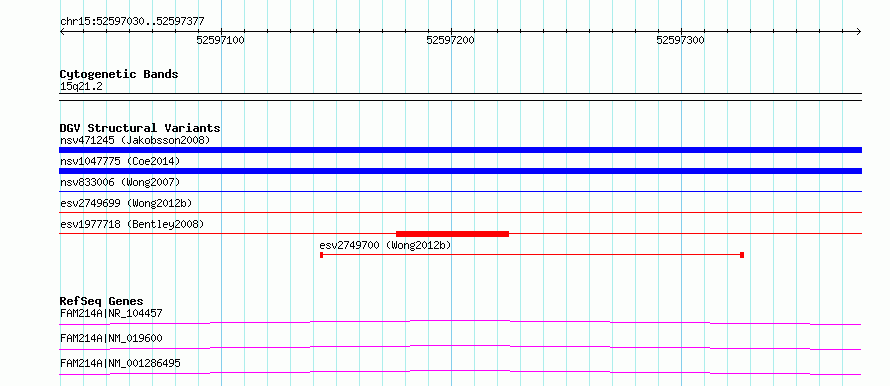Viewport: 890px width, 386px height.
Task: Open variant nsv471245 (Jakobsson2008) label
Action: click(x=135, y=140)
